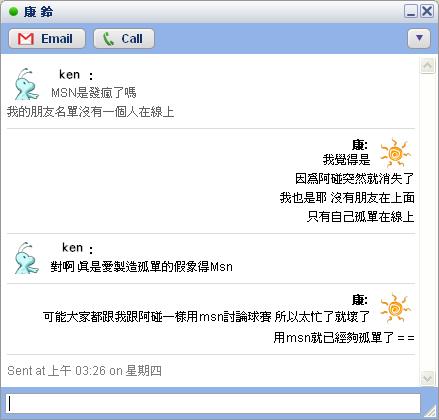
Task: Click the message '我的朋友名單沒有一個人在線上'
Action: coord(90,112)
